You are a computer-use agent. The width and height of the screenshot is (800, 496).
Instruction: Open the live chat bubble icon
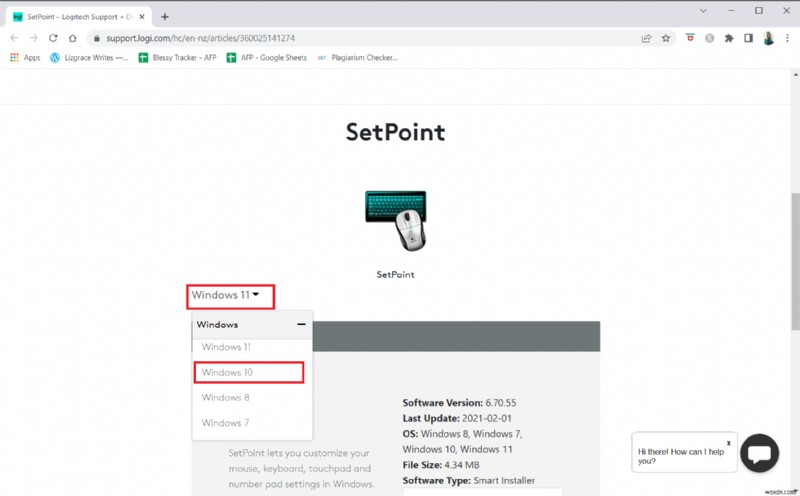coord(760,453)
